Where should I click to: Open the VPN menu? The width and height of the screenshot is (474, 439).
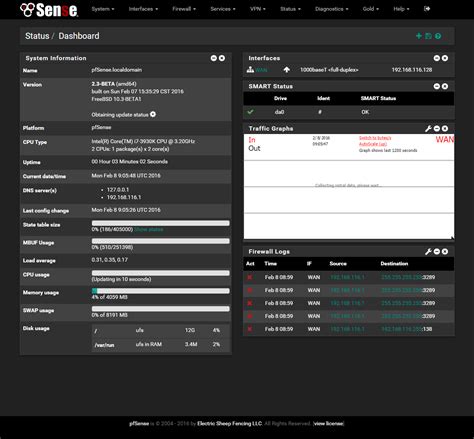tap(258, 9)
